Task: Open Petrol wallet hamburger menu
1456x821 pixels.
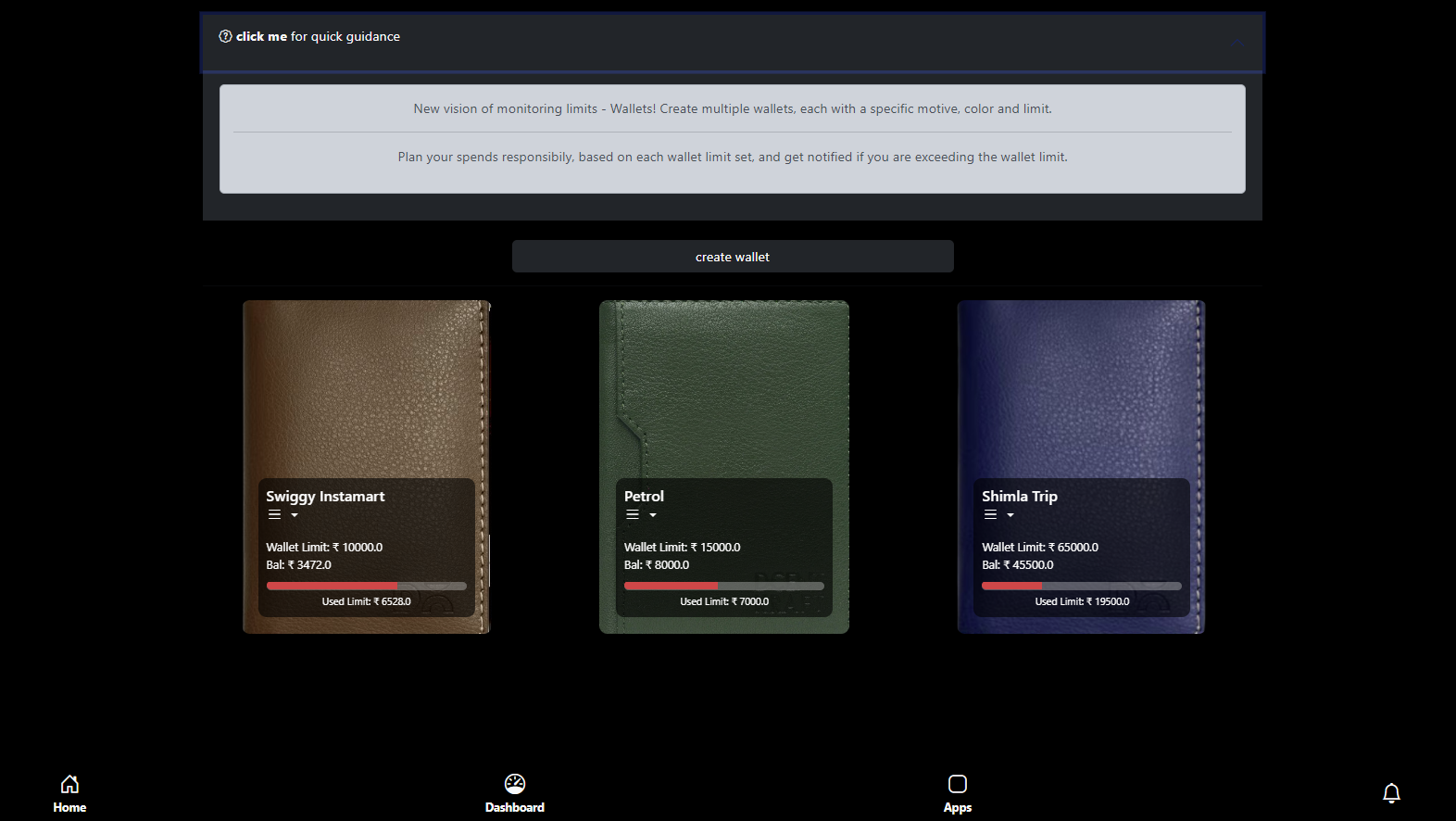Action: click(x=633, y=515)
